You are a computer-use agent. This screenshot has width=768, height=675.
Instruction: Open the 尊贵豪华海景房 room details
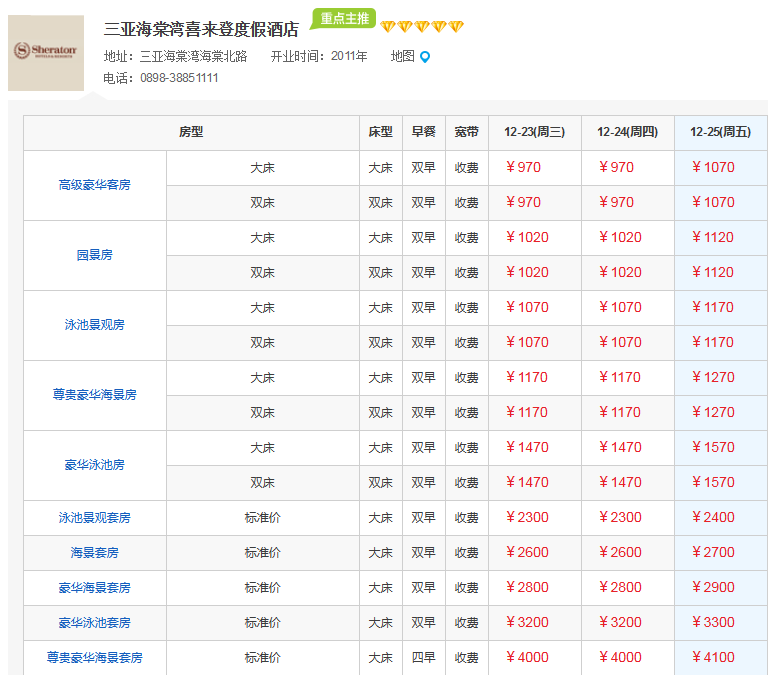(95, 395)
